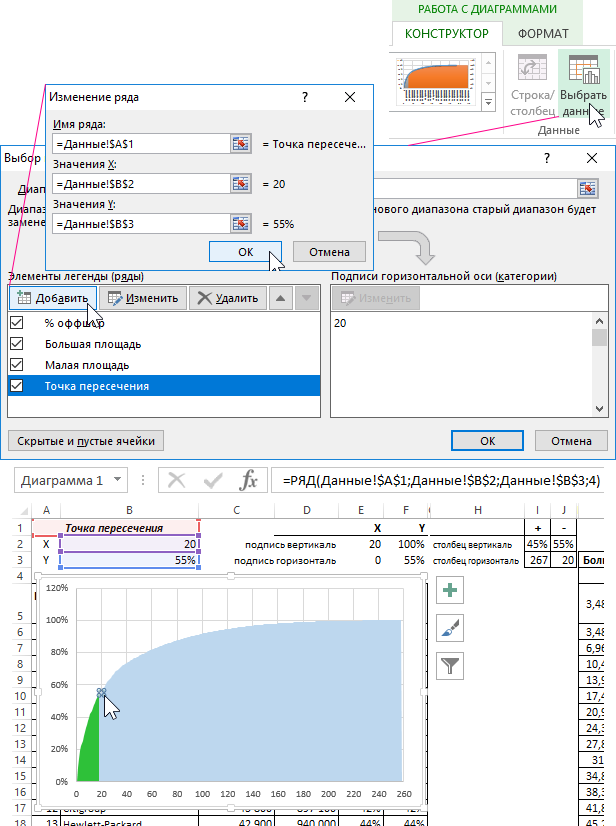Move series up with triangle arrow
616x826 pixels.
point(282,297)
